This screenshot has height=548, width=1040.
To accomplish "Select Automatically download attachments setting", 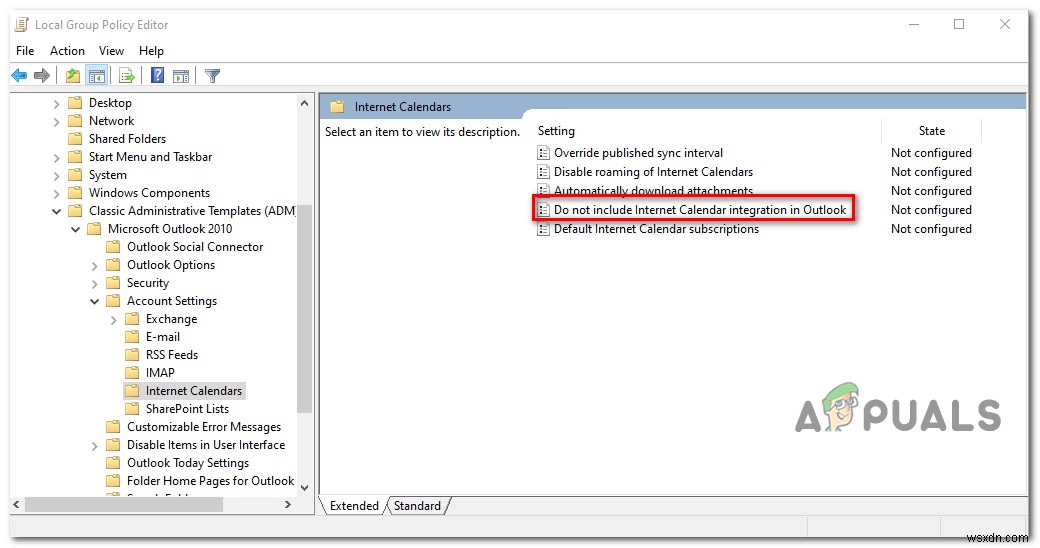I will 653,190.
